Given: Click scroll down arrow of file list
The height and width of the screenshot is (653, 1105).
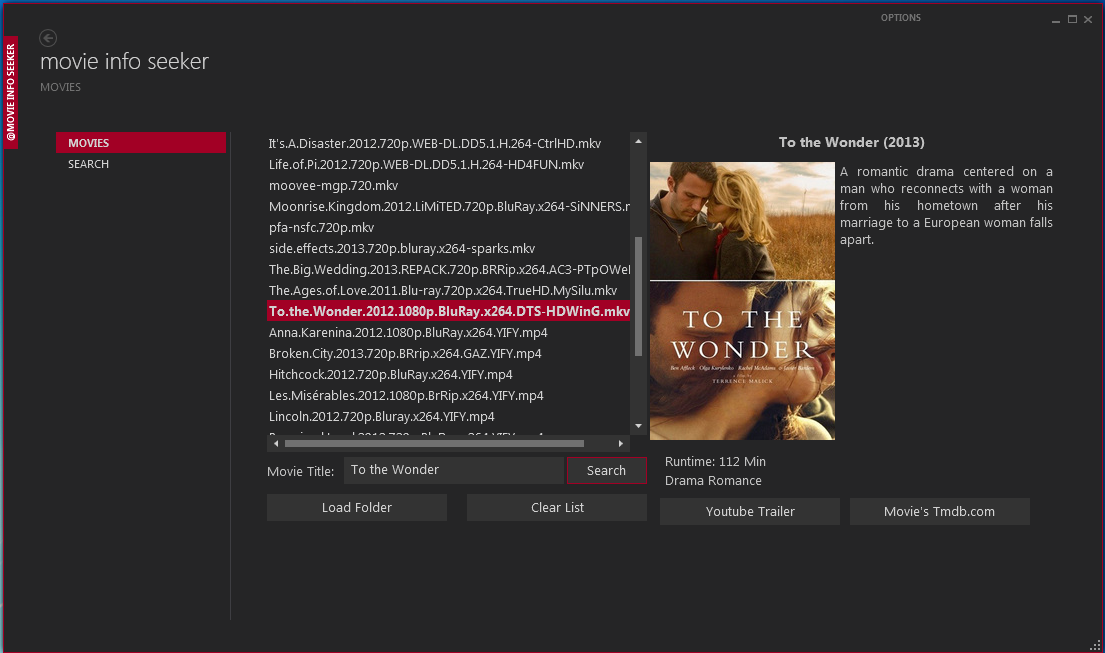Looking at the screenshot, I should click(638, 426).
